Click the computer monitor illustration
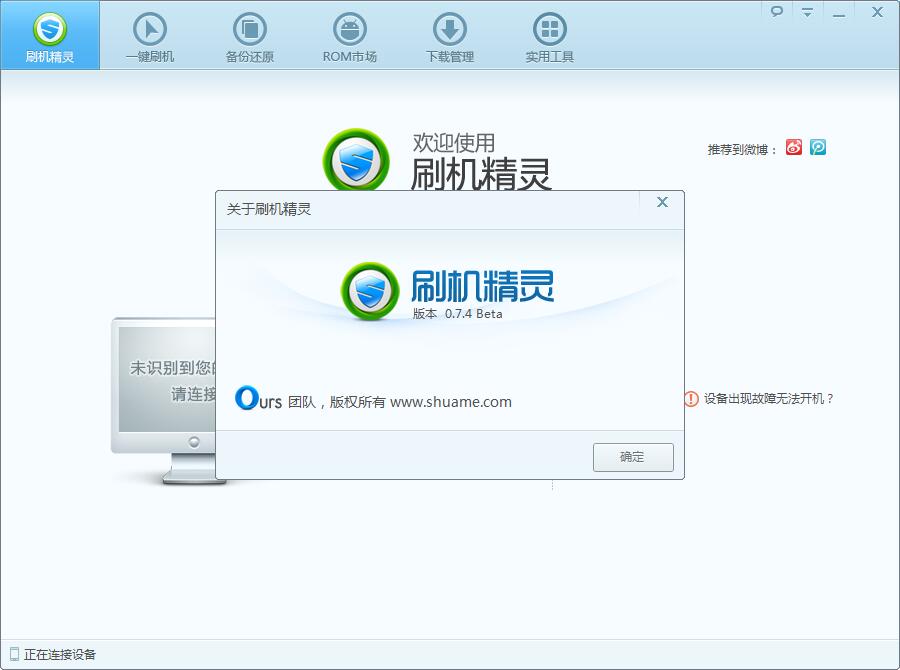The image size is (900, 670). [164, 401]
